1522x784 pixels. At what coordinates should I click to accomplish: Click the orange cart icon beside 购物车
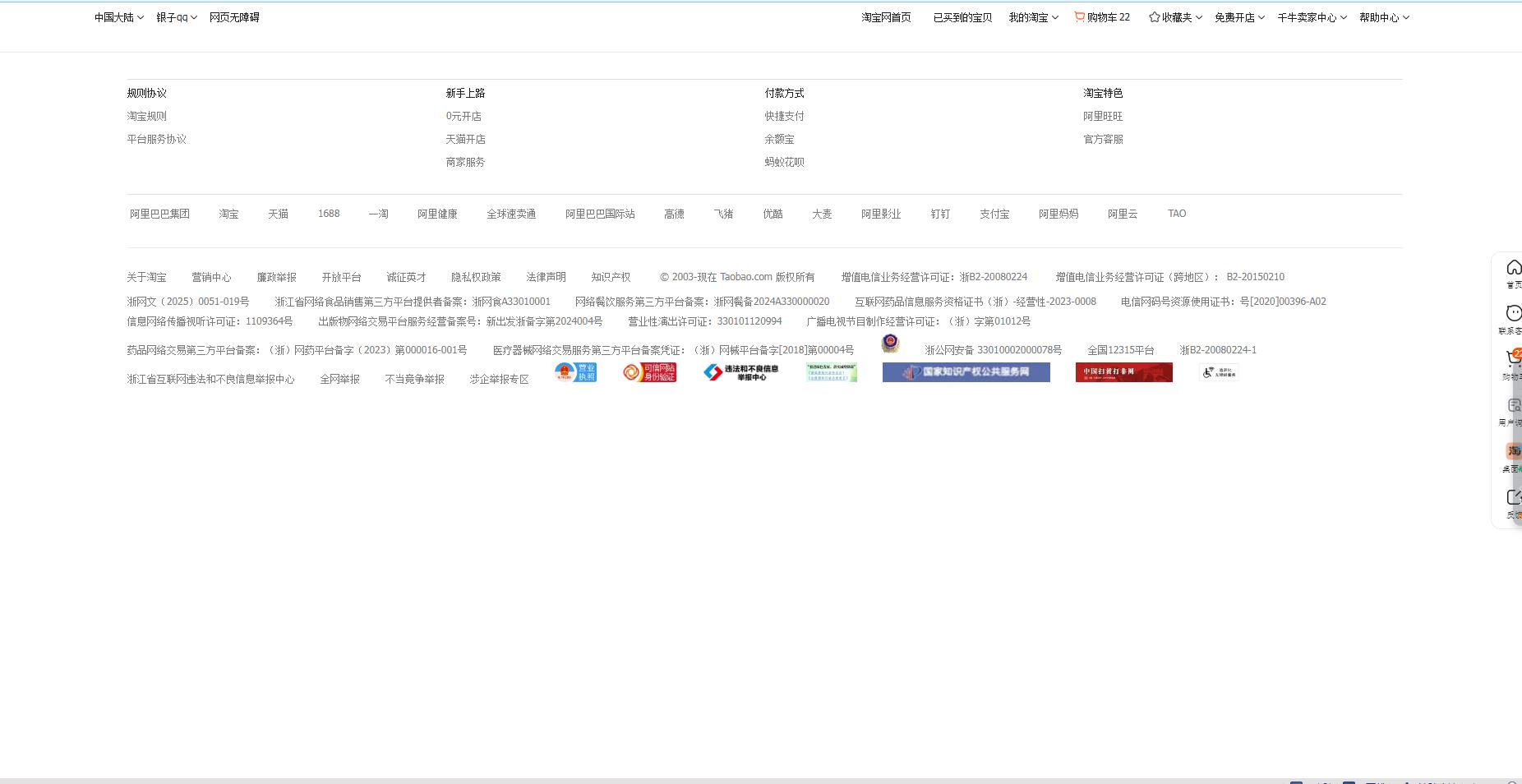(1079, 16)
